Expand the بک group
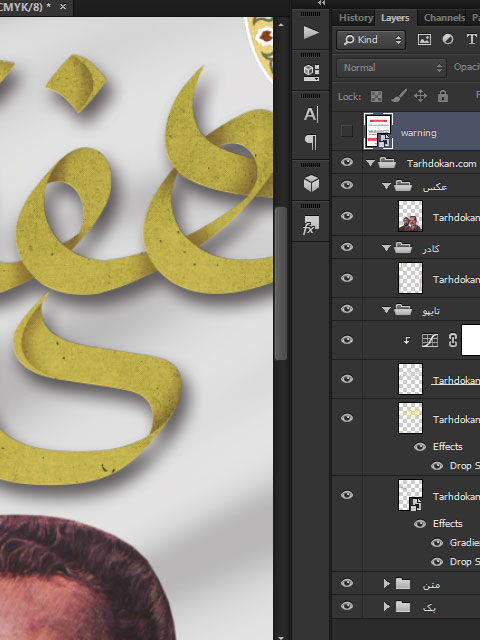 click(387, 607)
